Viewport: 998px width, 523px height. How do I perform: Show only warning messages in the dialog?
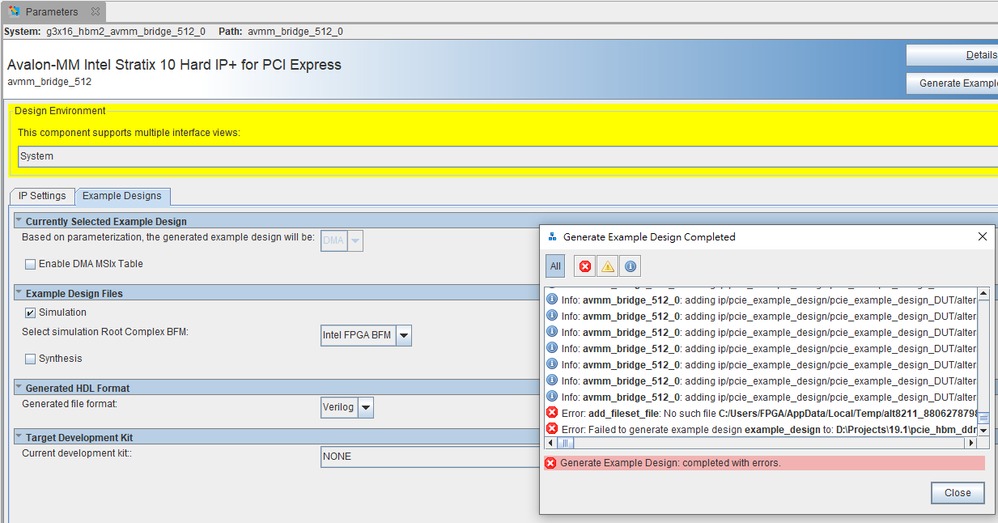click(x=608, y=266)
